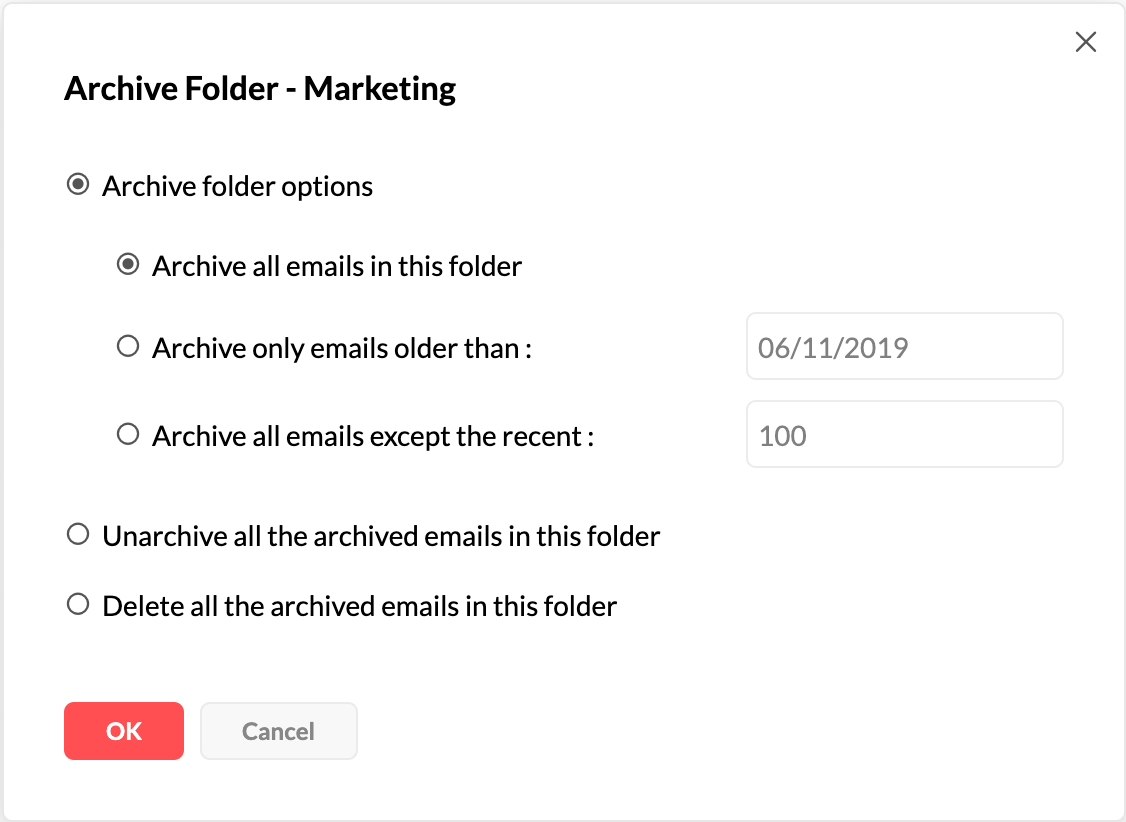The height and width of the screenshot is (822, 1126).
Task: Click the 'Unarchive all the archived emails' label
Action: pyautogui.click(x=381, y=536)
